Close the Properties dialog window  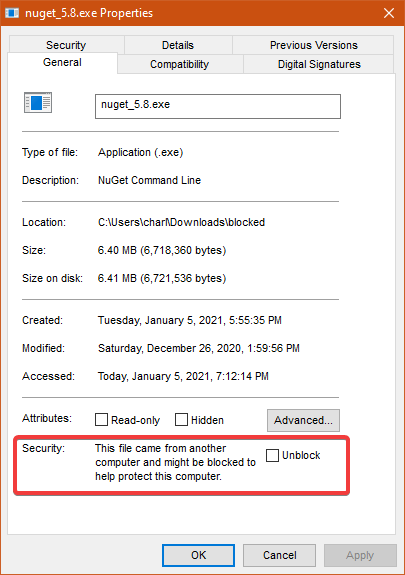click(389, 13)
